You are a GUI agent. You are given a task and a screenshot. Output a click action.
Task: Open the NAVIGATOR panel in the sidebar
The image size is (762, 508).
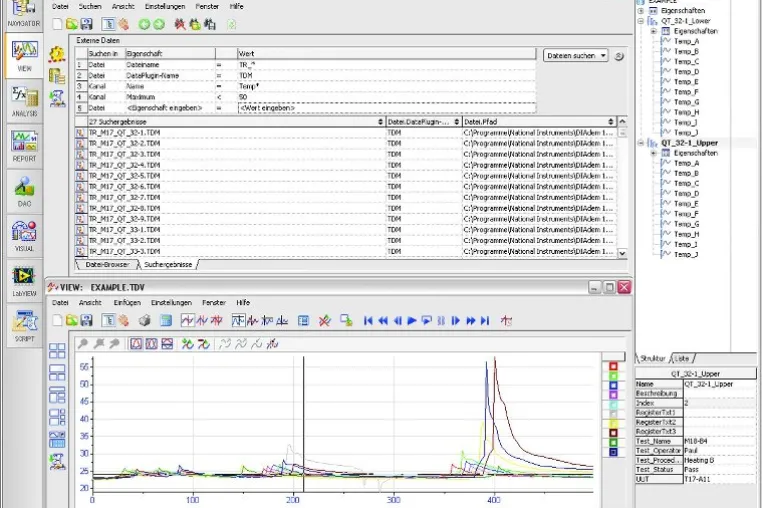point(24,14)
